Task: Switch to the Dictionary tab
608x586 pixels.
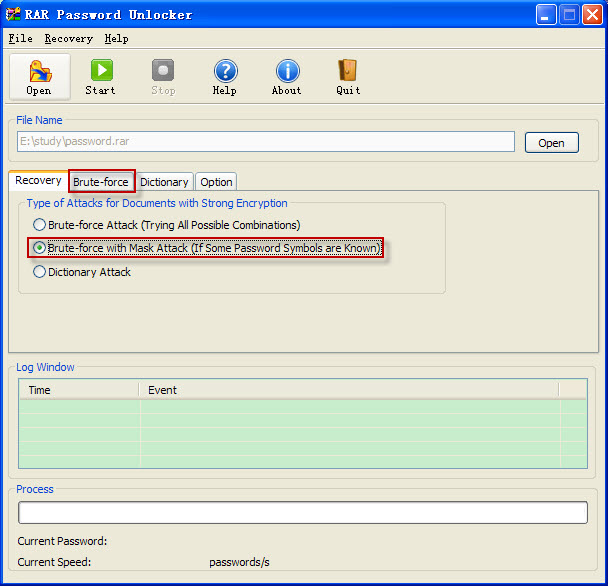Action: [x=164, y=182]
